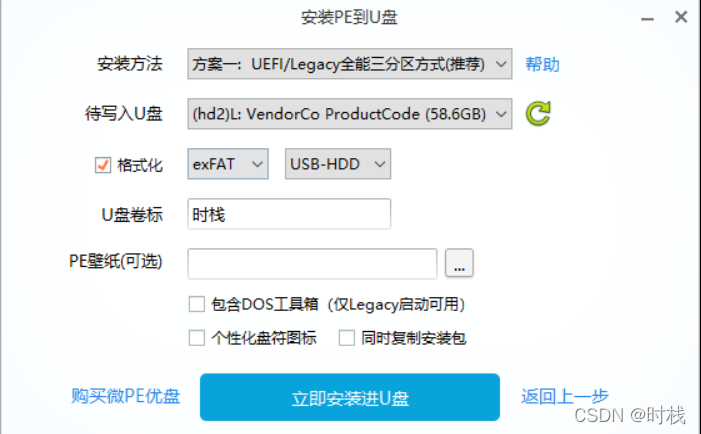Click the 安装方法 dropdown arrow chevron
This screenshot has height=434, width=701.
tap(501, 64)
